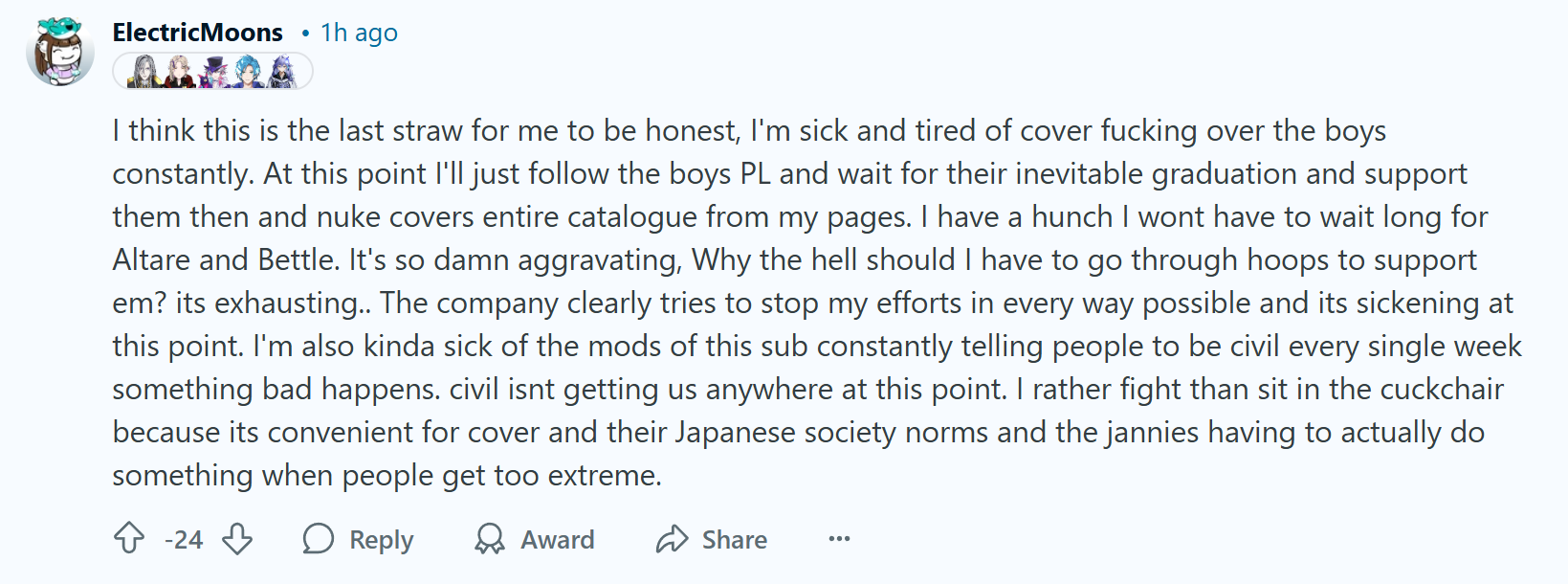The height and width of the screenshot is (584, 1568).
Task: Click the '1h ago' timestamp link
Action: tap(359, 33)
